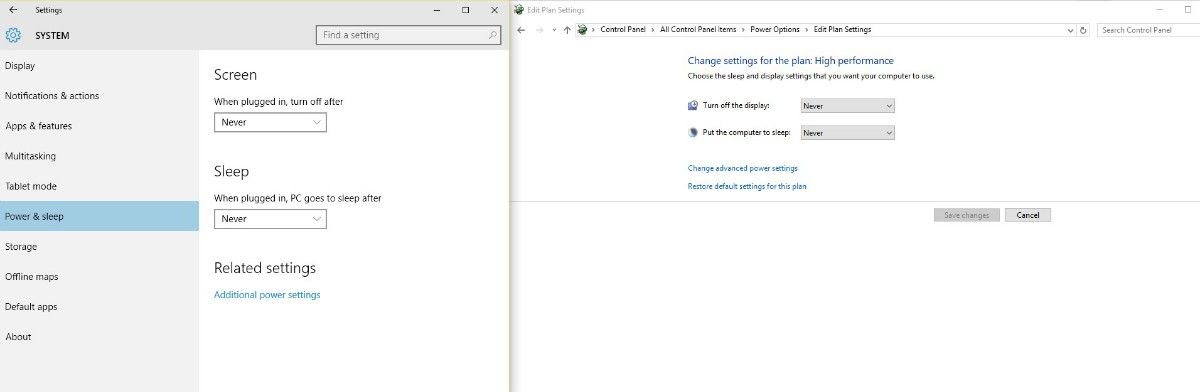
Task: Open Additional power settings link
Action: [267, 295]
